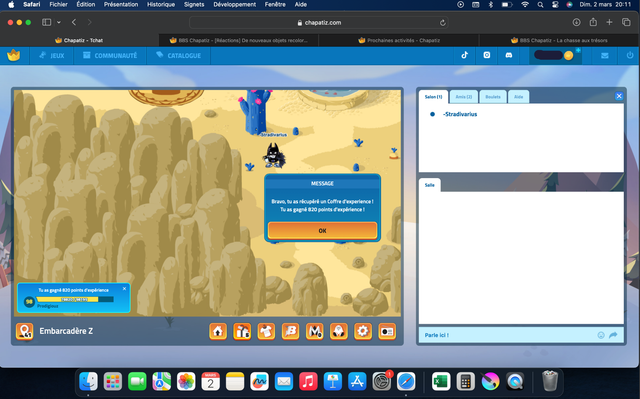This screenshot has width=640, height=399.
Task: Open Control Center in the menu bar
Action: point(555,4)
